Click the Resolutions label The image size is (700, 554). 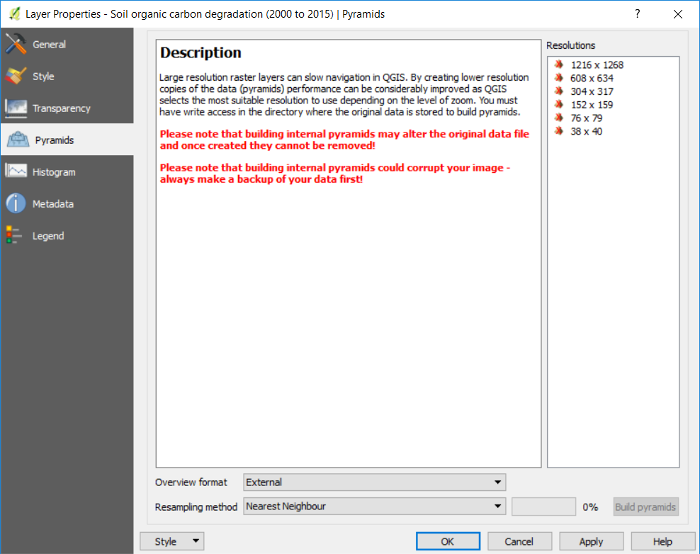coord(571,46)
